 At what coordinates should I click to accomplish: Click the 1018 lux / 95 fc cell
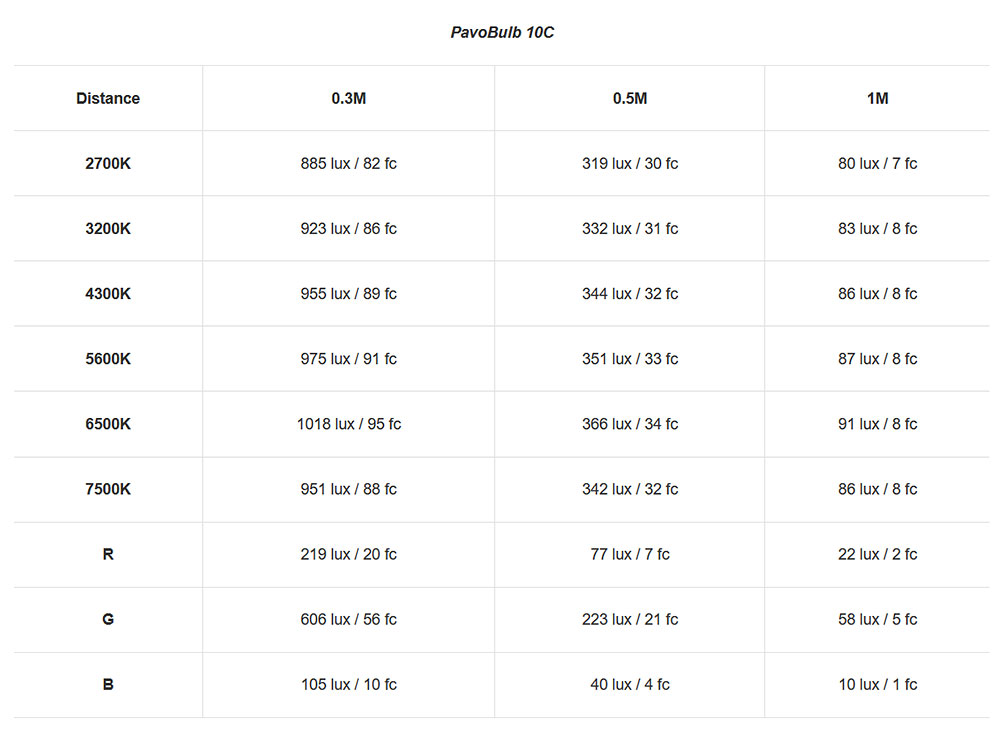click(348, 424)
